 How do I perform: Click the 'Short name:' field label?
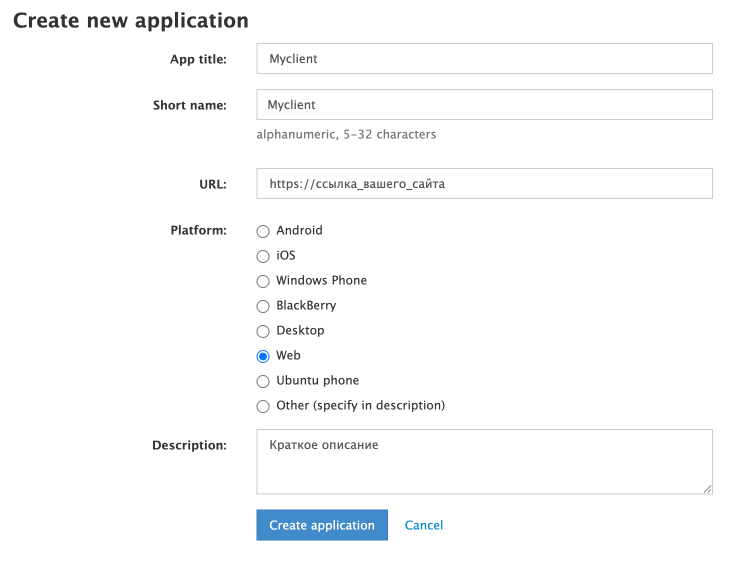tap(190, 105)
